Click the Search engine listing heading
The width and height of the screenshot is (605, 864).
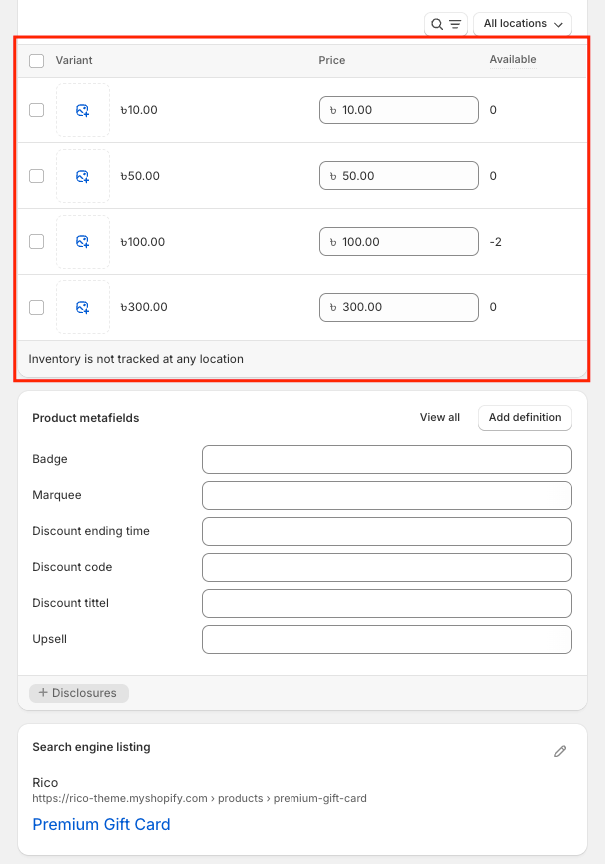[91, 747]
